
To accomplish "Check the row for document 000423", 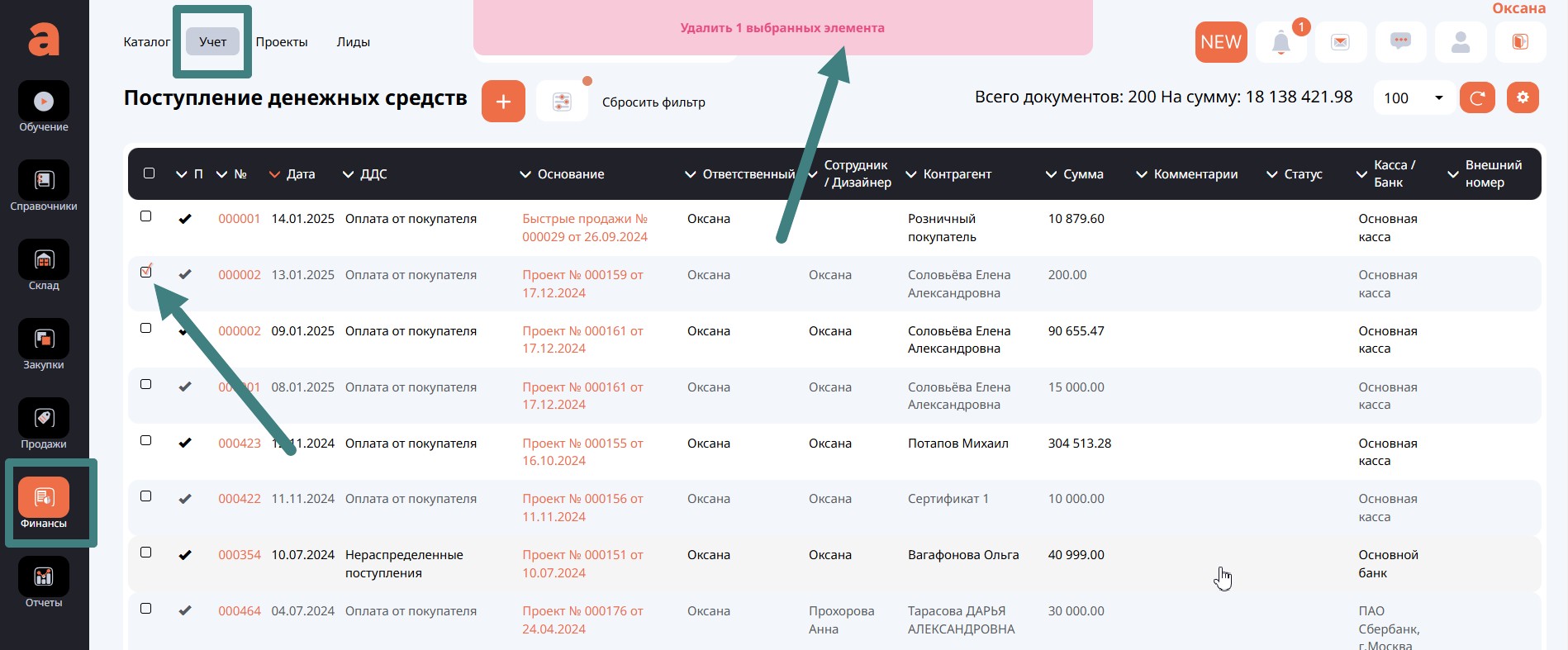I will coord(146,440).
